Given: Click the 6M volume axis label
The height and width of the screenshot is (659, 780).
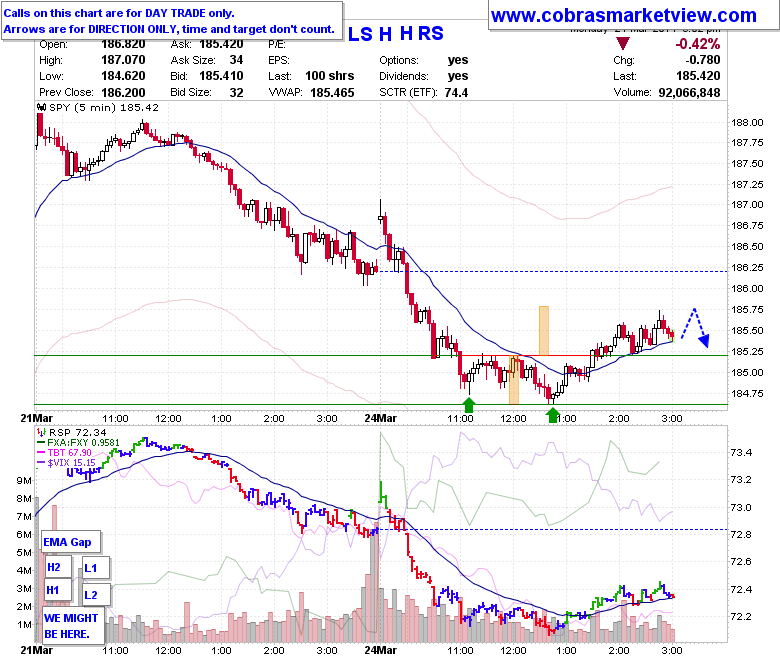Looking at the screenshot, I should coord(24,535).
